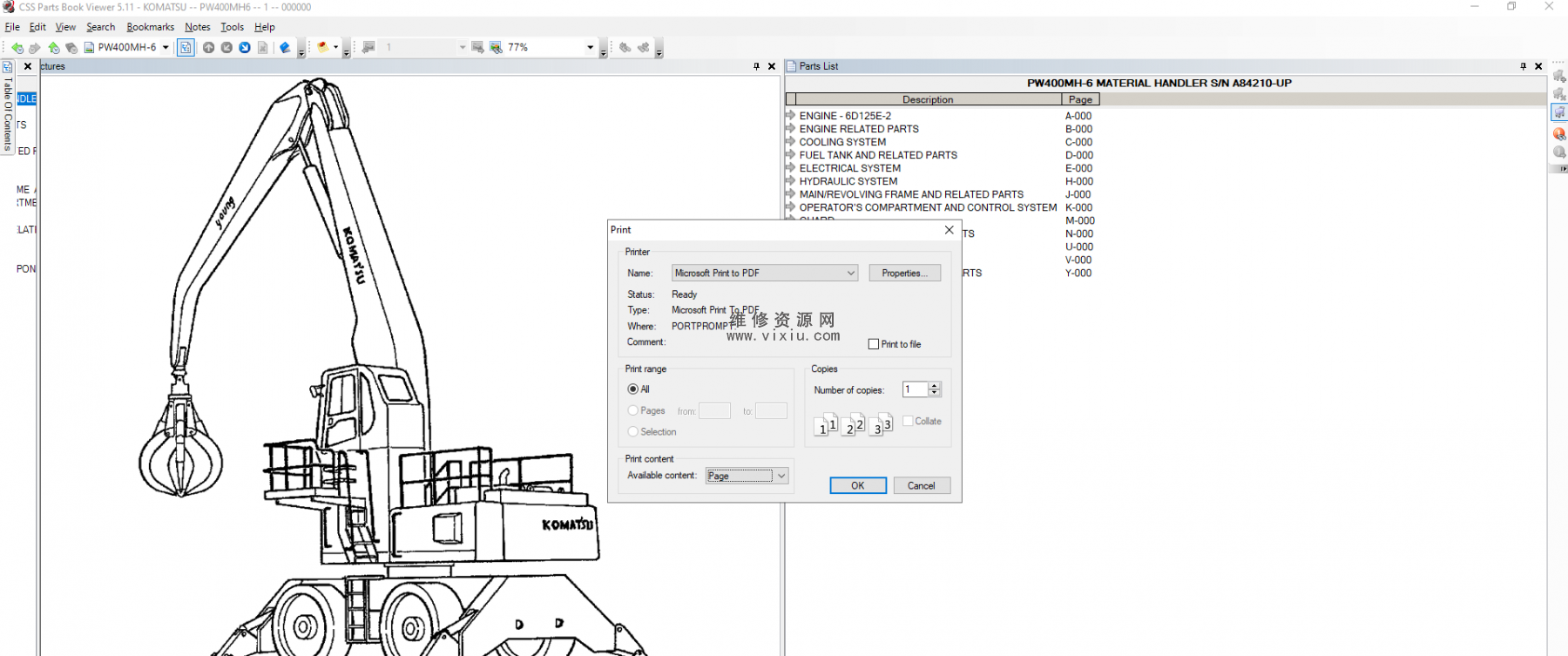This screenshot has width=1568, height=656.
Task: Click the highlighted shopping cart icon
Action: (1559, 112)
